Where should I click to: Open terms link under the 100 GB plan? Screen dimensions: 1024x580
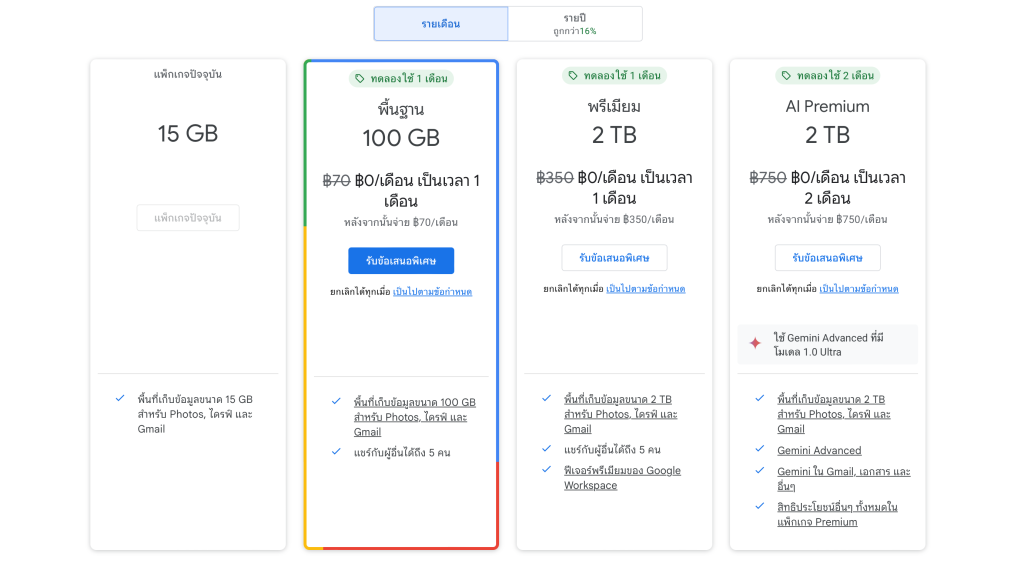click(x=432, y=292)
